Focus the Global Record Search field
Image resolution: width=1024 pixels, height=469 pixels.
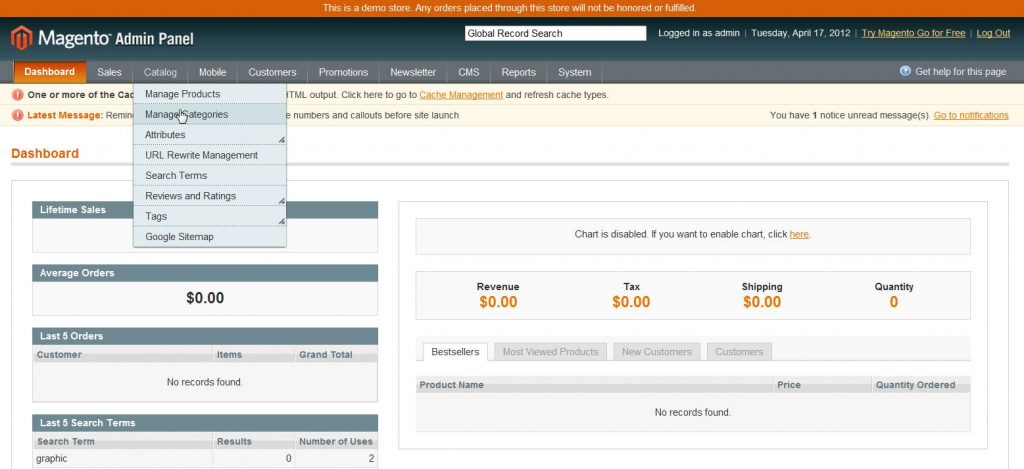555,33
